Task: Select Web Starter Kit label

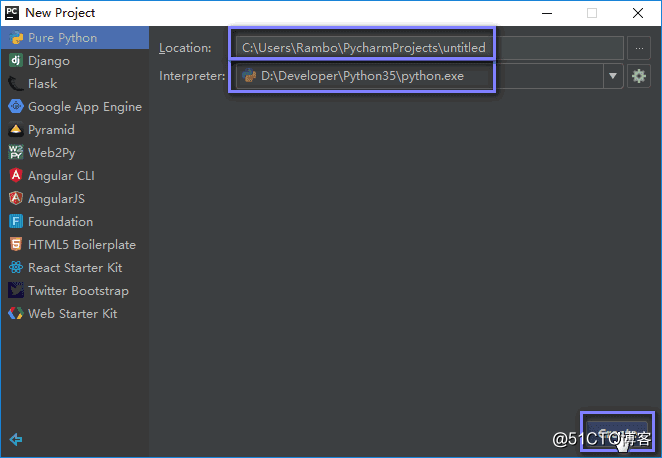Action: point(73,314)
